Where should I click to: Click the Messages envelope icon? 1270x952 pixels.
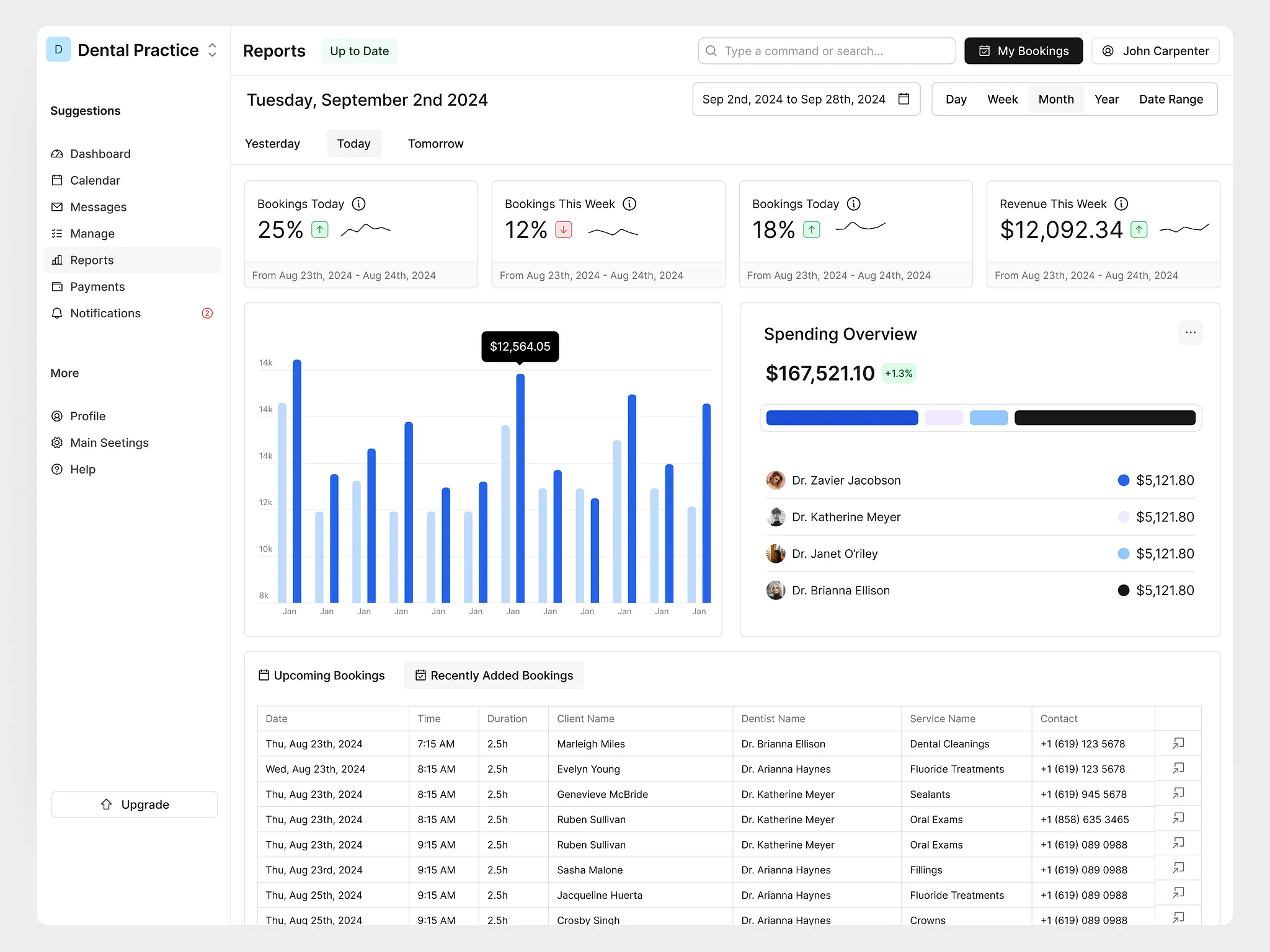[x=57, y=207]
